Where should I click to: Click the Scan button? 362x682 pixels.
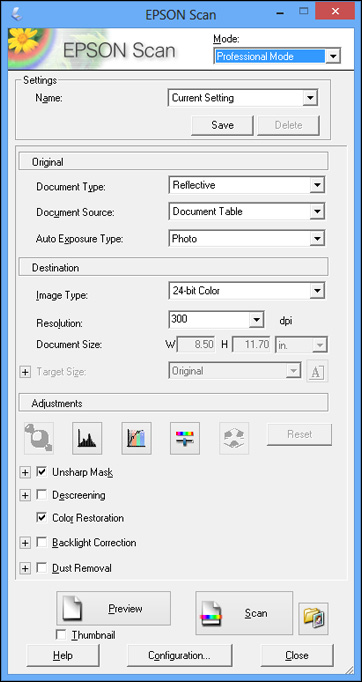[244, 613]
